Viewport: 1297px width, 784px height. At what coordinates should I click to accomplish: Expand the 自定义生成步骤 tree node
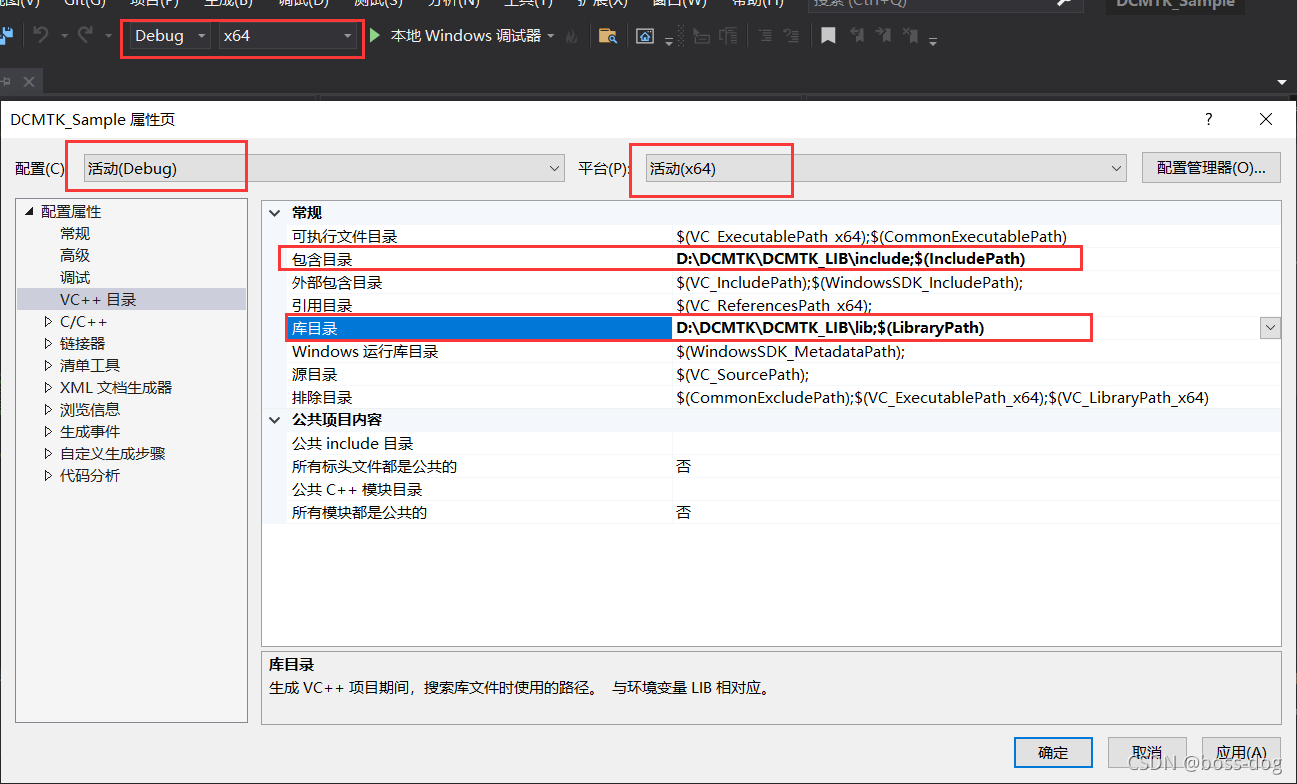(x=48, y=453)
